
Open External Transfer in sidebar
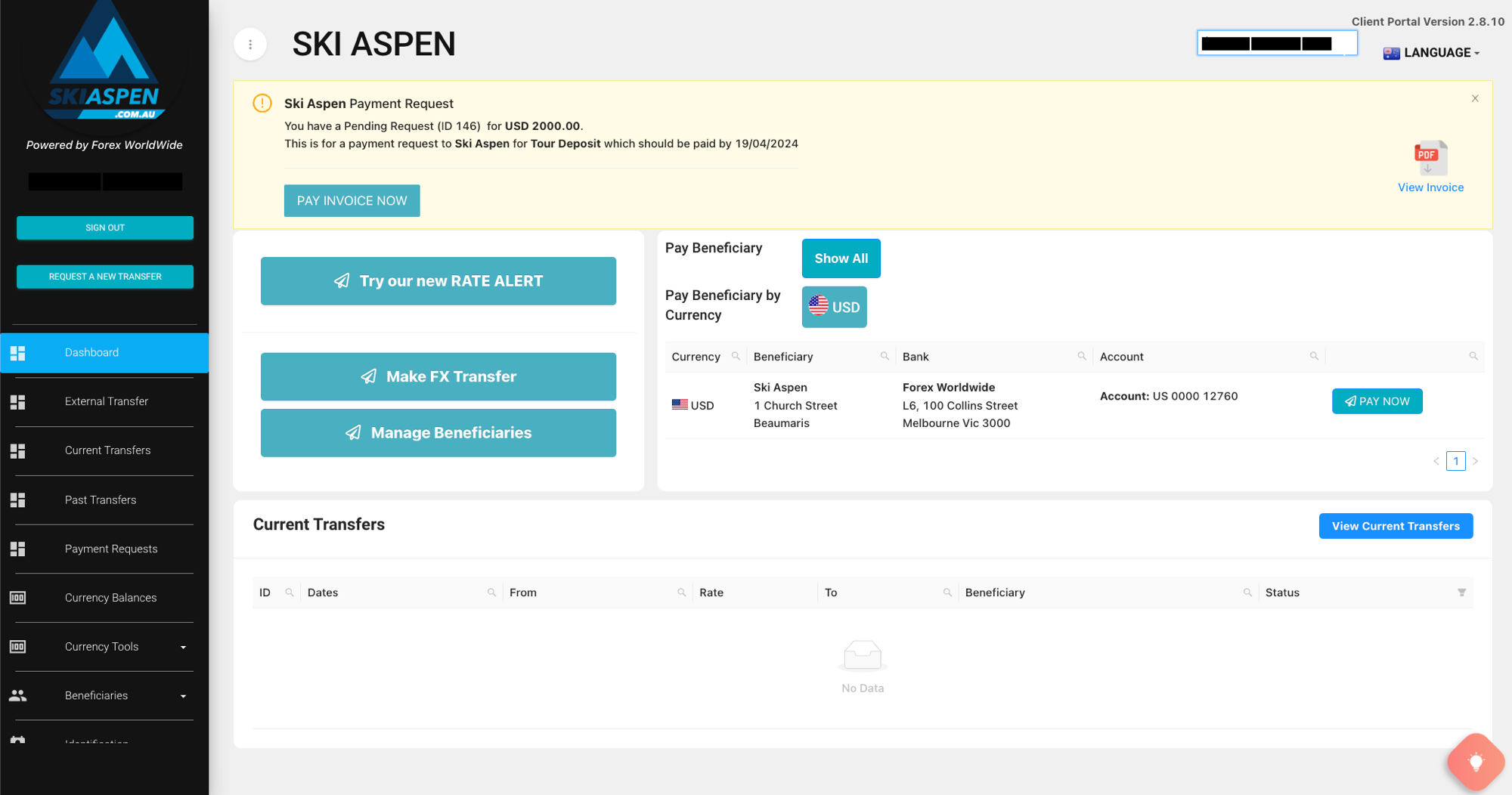click(106, 401)
